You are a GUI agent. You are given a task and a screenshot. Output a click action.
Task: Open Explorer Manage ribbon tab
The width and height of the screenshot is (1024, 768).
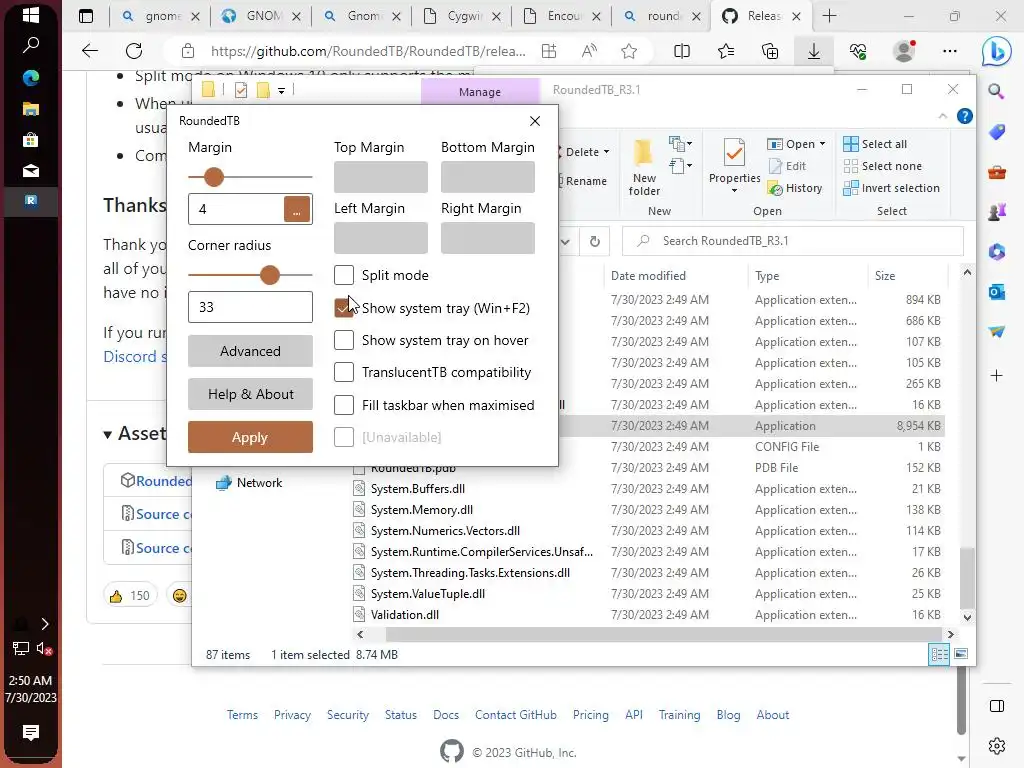coord(480,91)
